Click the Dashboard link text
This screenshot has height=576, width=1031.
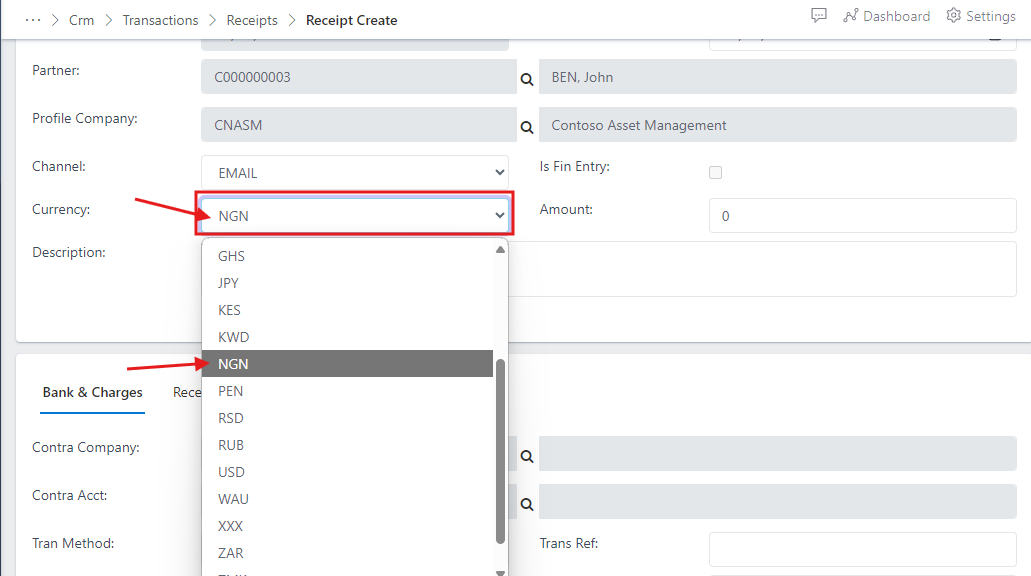tap(895, 15)
